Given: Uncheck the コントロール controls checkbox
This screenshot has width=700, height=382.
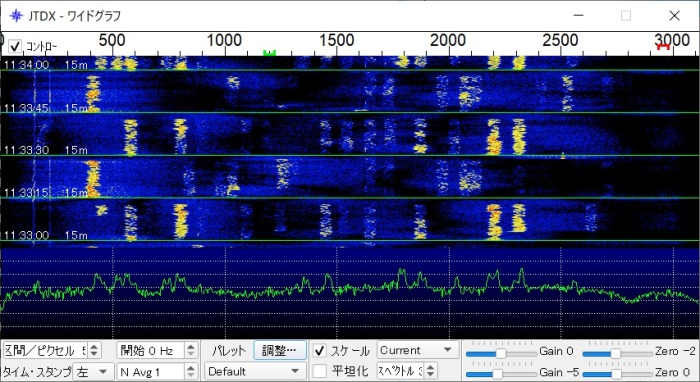Looking at the screenshot, I should (15, 46).
